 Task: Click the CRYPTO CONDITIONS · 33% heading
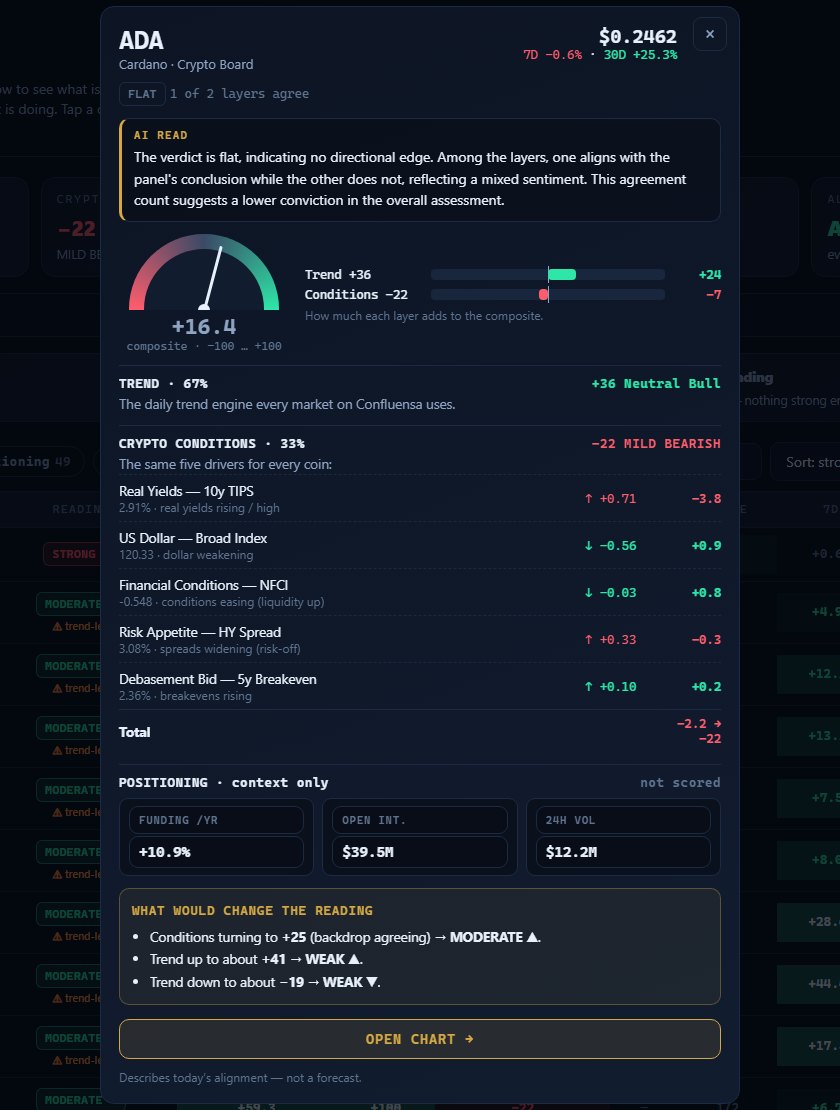pos(212,444)
